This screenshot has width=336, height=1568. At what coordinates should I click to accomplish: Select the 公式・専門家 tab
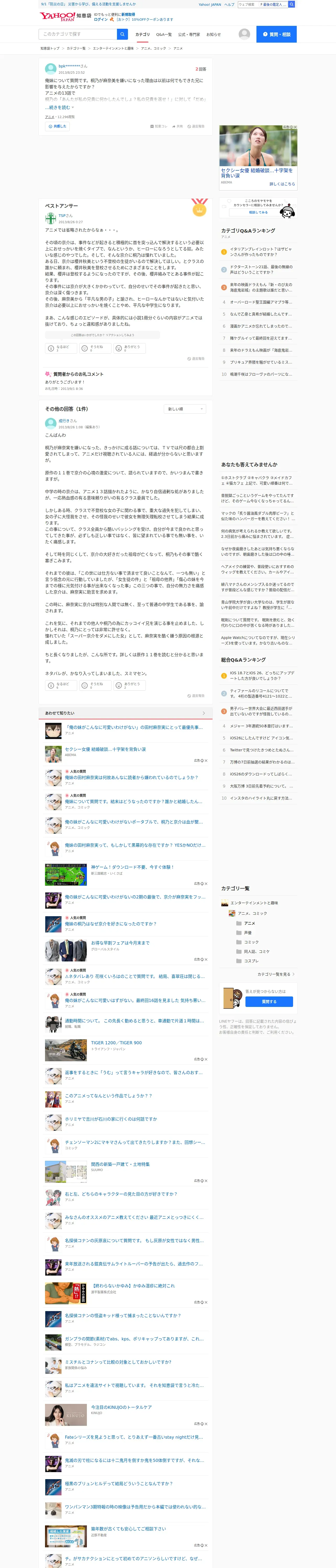(x=189, y=35)
